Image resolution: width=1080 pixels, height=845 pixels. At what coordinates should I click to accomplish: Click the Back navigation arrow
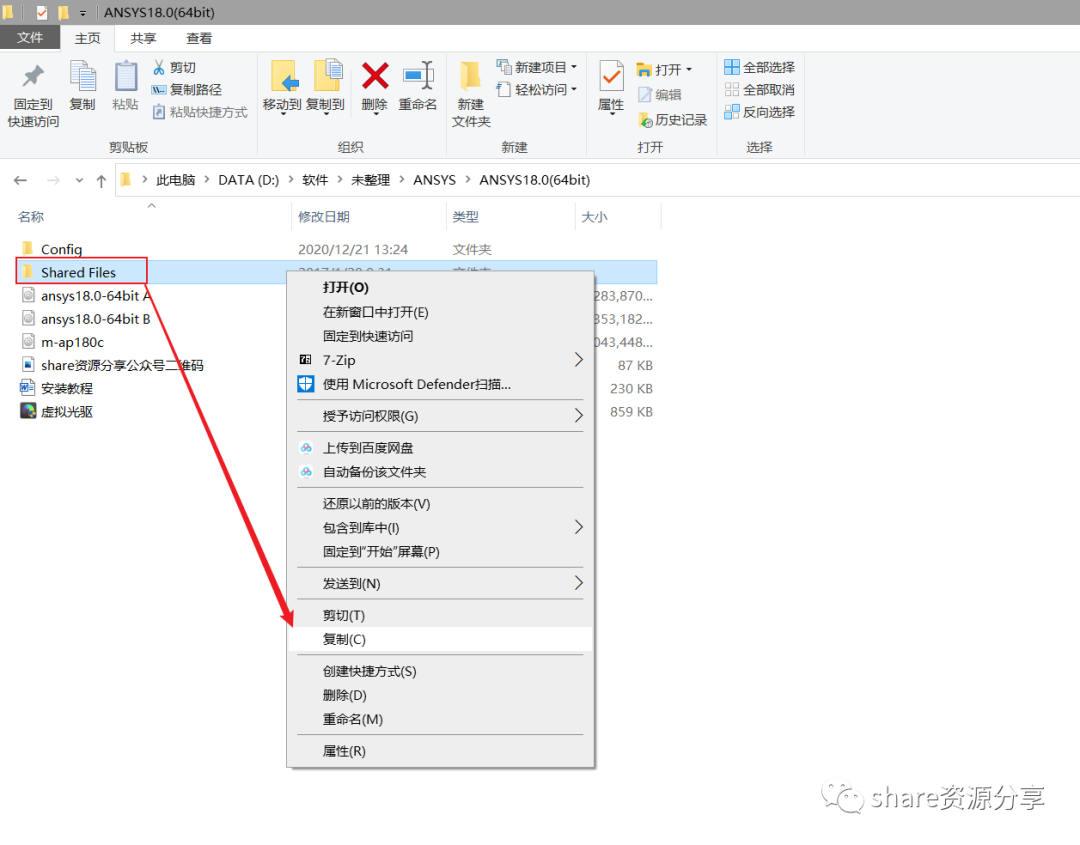click(21, 180)
